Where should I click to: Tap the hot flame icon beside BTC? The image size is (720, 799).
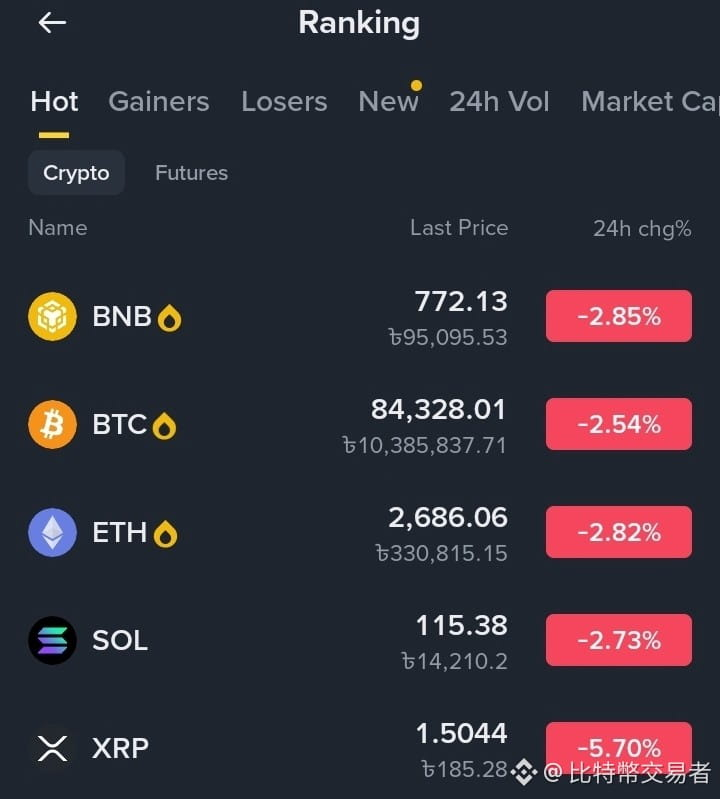[165, 426]
